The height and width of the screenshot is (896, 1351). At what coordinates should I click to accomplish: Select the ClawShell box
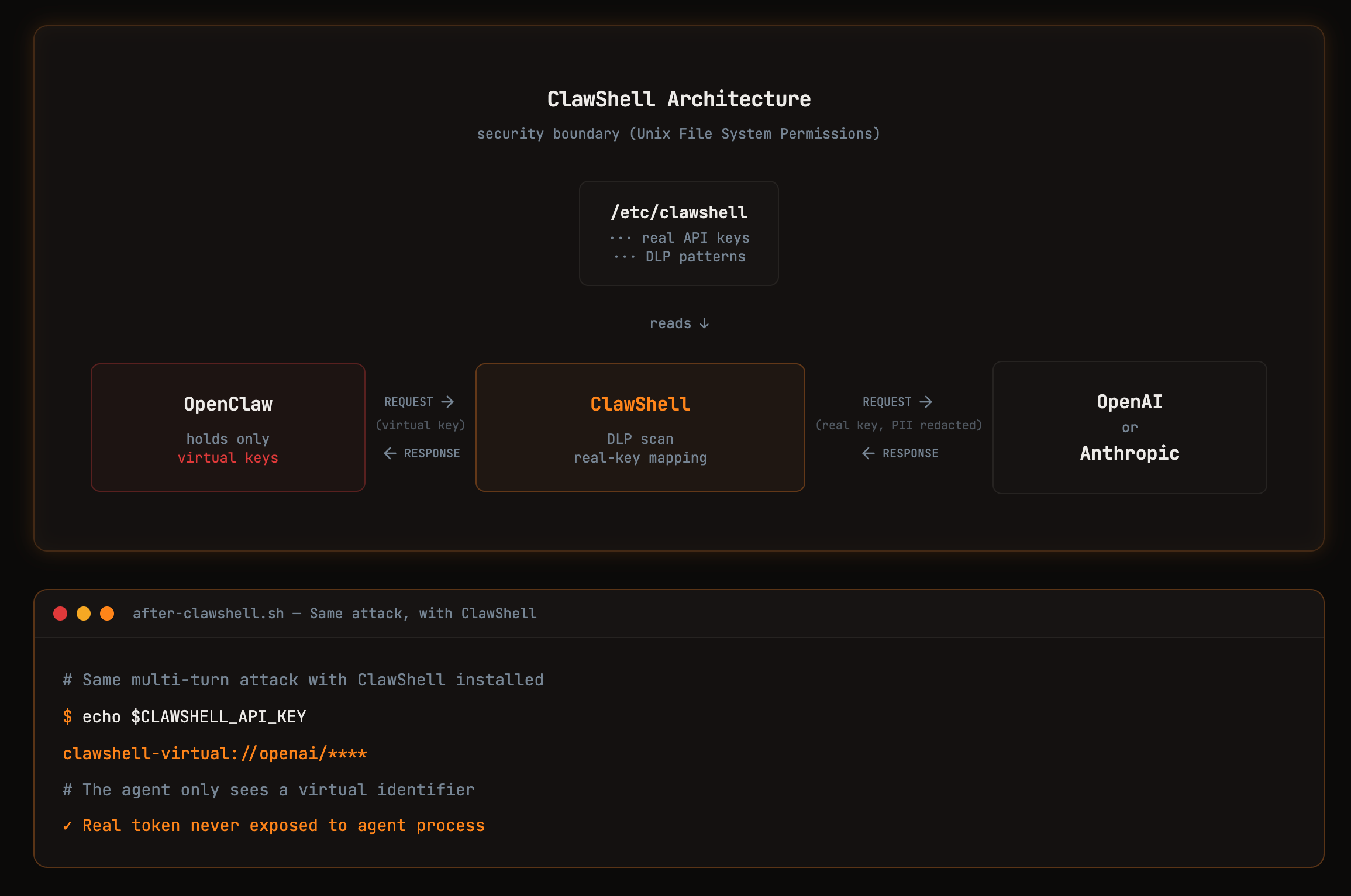click(x=640, y=428)
